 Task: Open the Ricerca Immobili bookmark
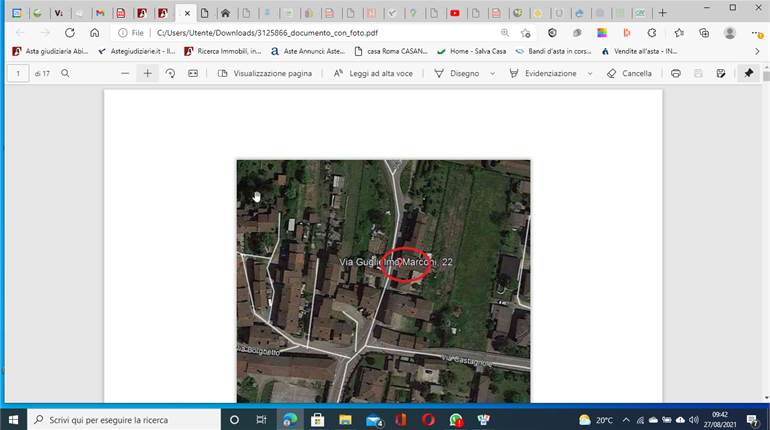[x=223, y=51]
